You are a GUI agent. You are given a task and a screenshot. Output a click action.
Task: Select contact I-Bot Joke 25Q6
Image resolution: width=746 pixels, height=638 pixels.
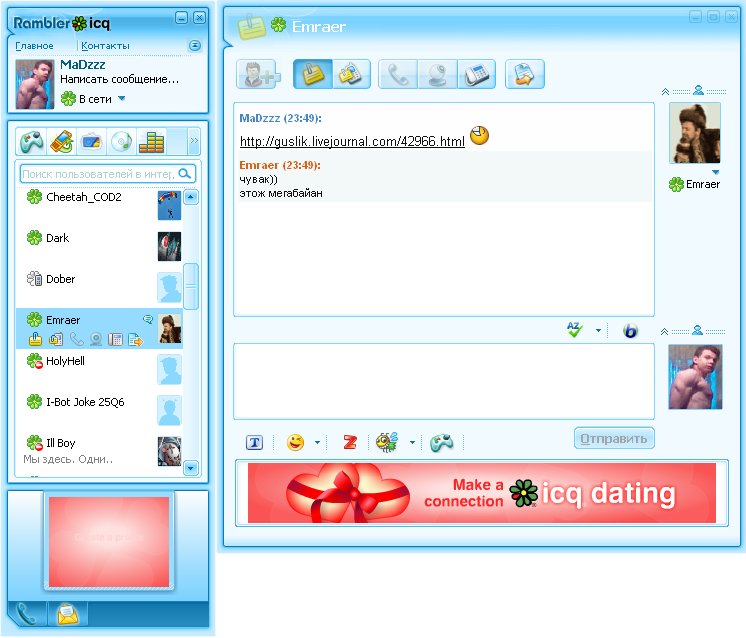pos(99,410)
